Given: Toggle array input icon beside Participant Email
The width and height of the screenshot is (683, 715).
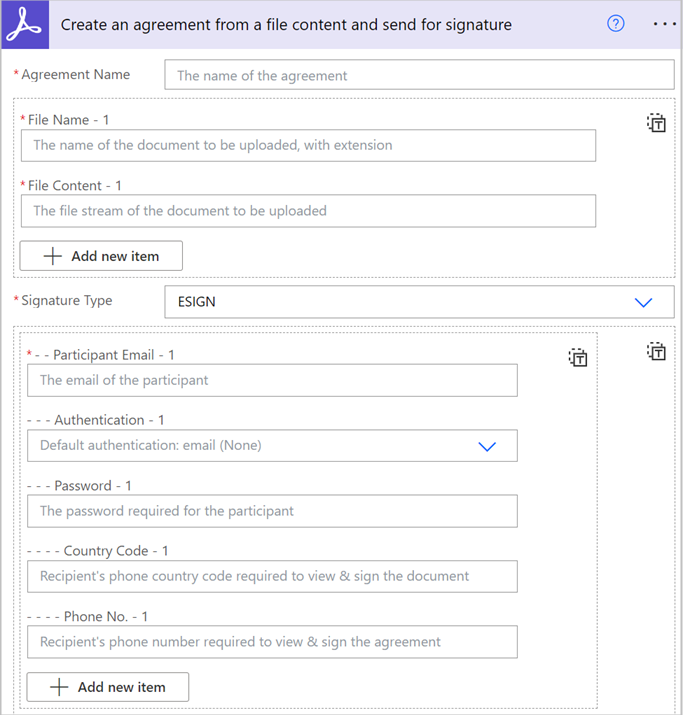Looking at the screenshot, I should (578, 358).
